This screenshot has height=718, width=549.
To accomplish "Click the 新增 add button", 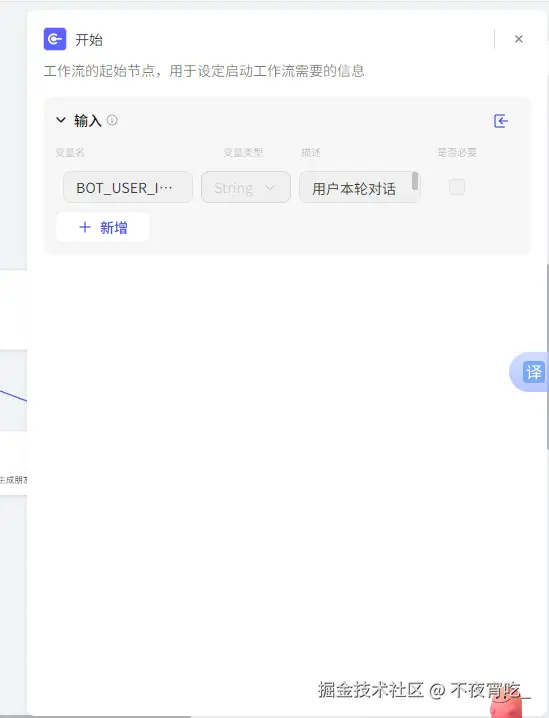I will click(x=103, y=227).
